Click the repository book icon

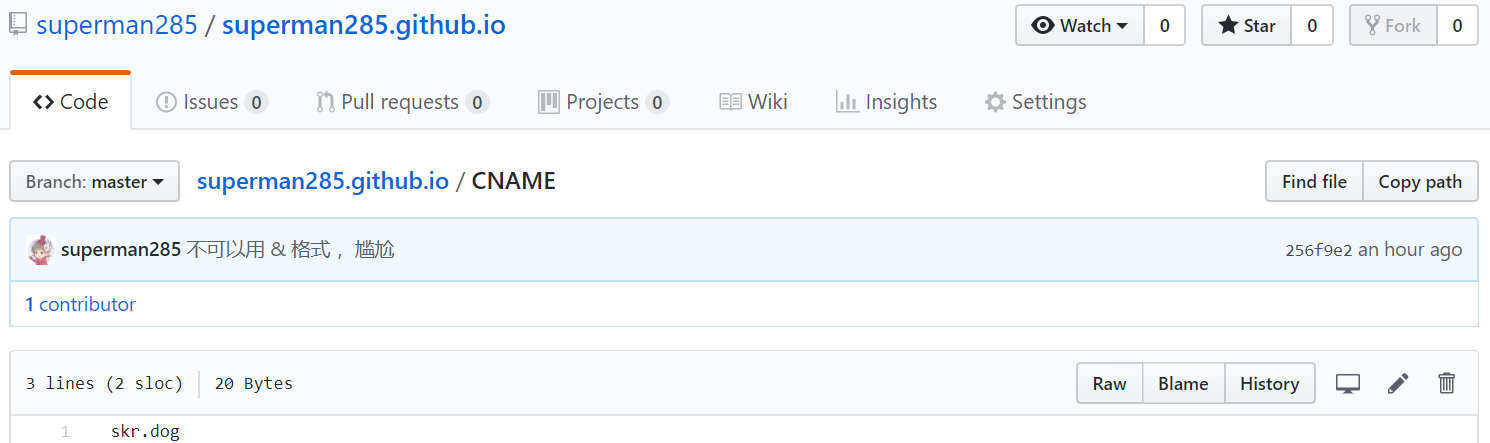coord(18,25)
